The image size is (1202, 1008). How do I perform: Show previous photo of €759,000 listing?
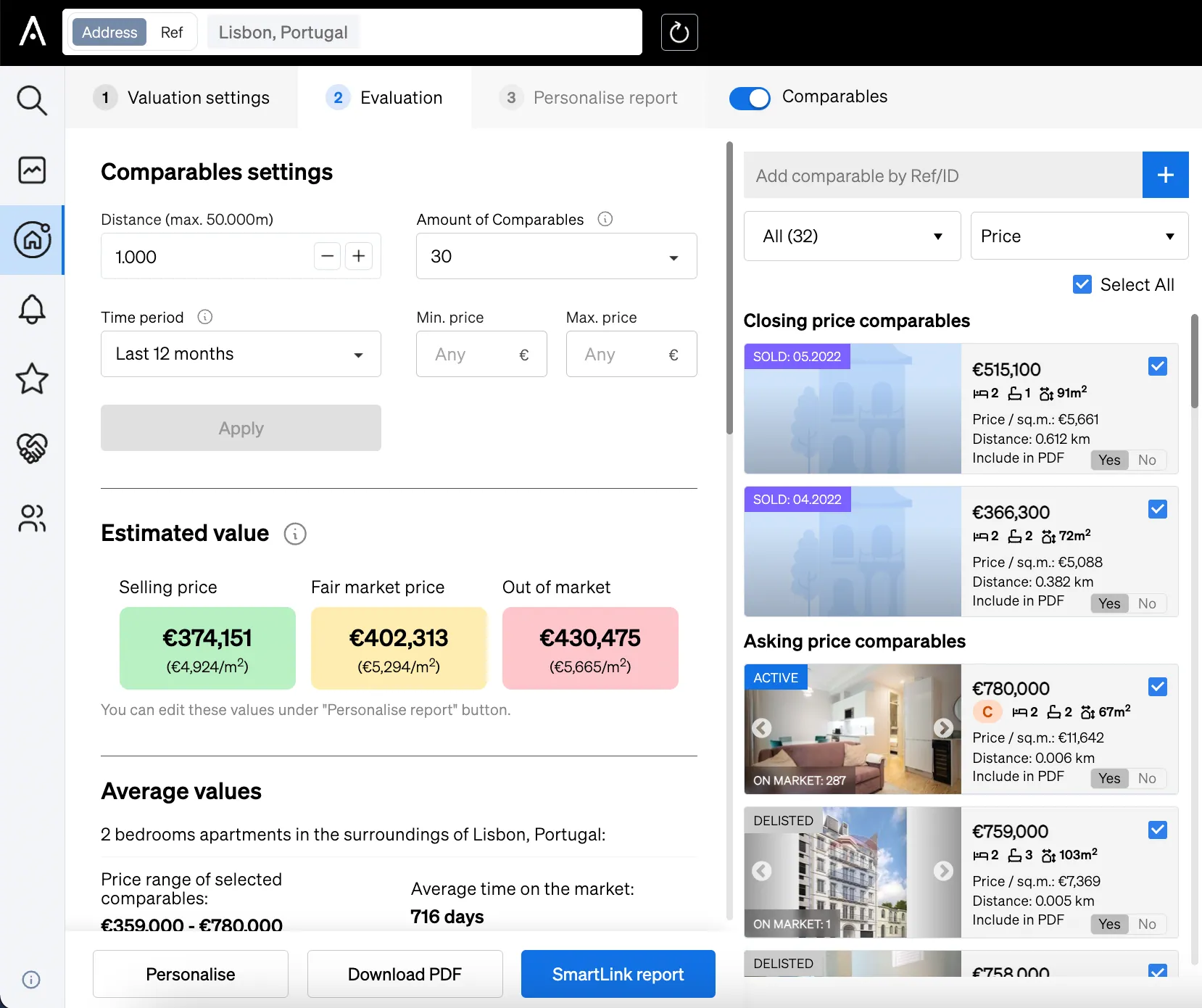761,871
